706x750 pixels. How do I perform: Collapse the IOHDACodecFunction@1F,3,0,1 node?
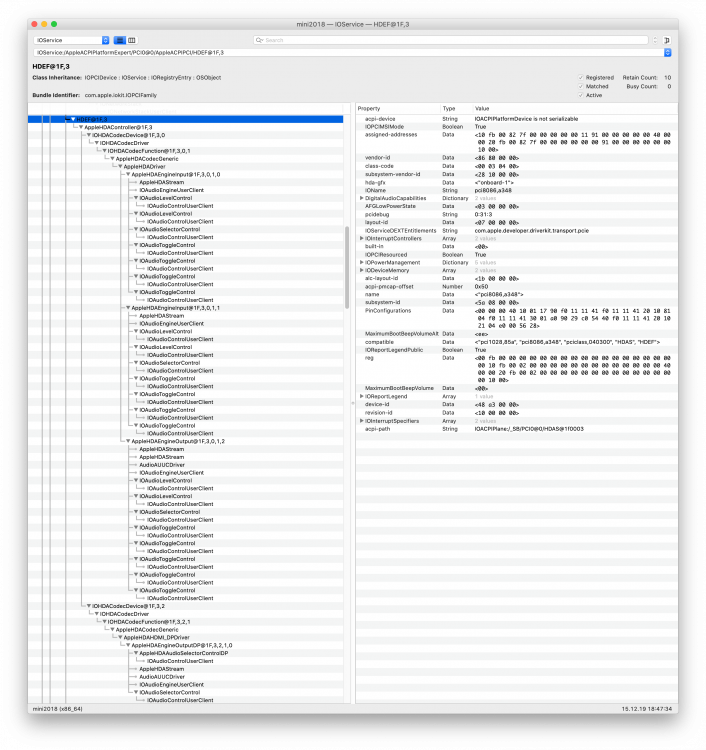pos(104,151)
